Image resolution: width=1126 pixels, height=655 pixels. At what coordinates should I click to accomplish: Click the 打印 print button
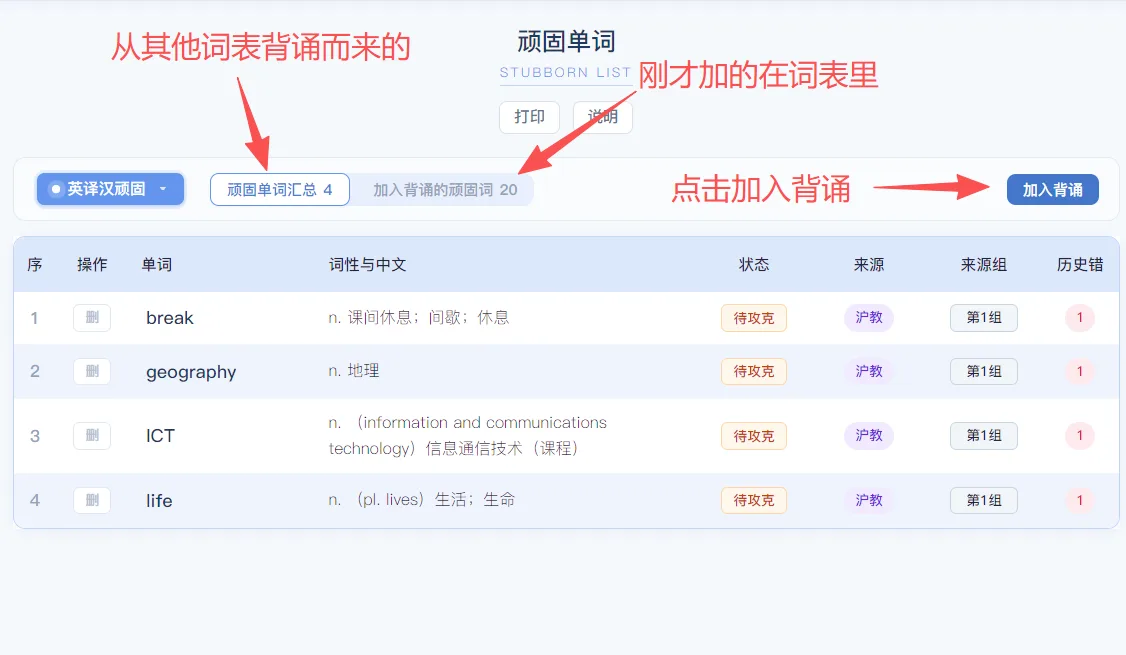(x=529, y=116)
